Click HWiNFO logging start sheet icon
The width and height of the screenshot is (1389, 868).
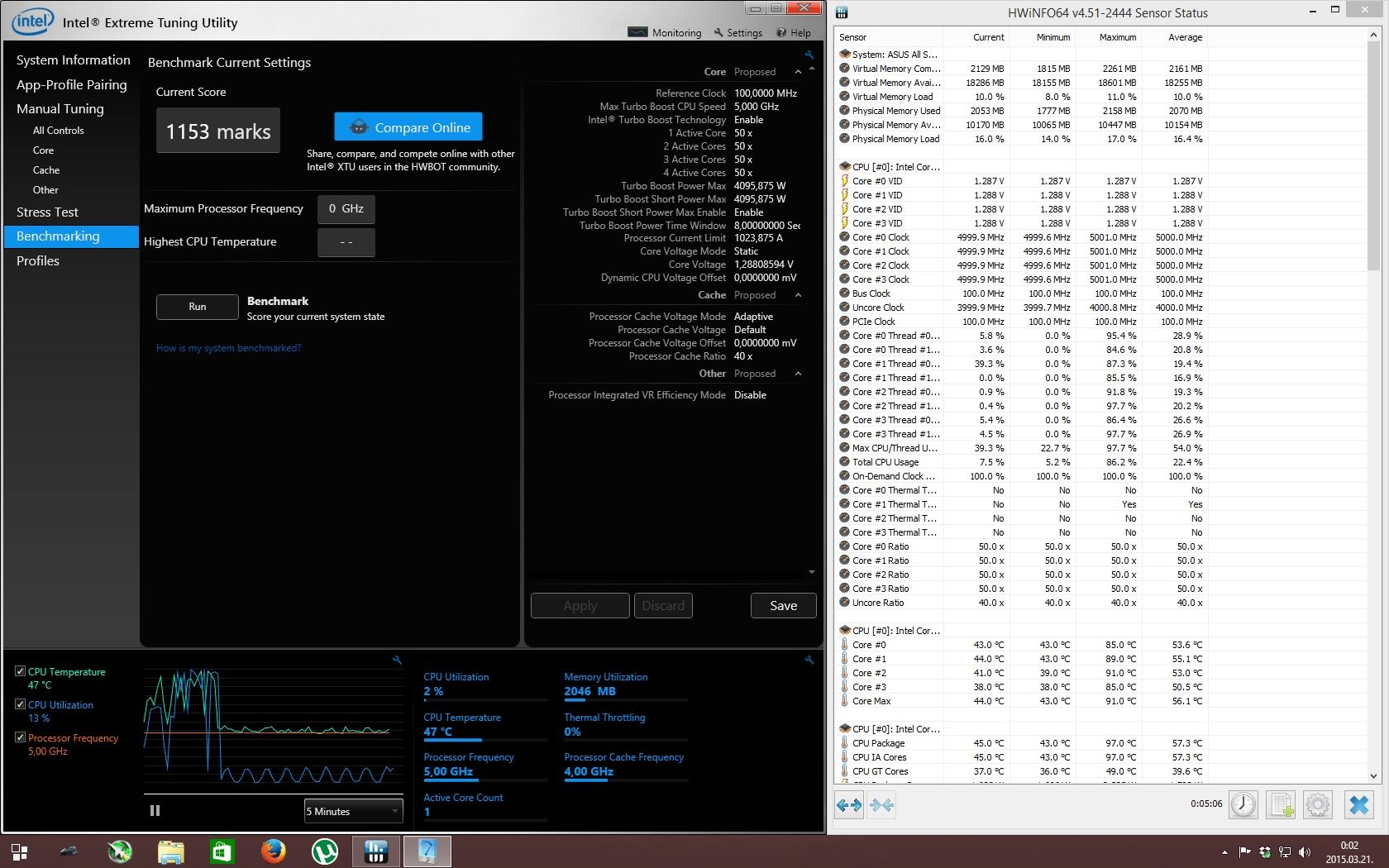click(1281, 804)
